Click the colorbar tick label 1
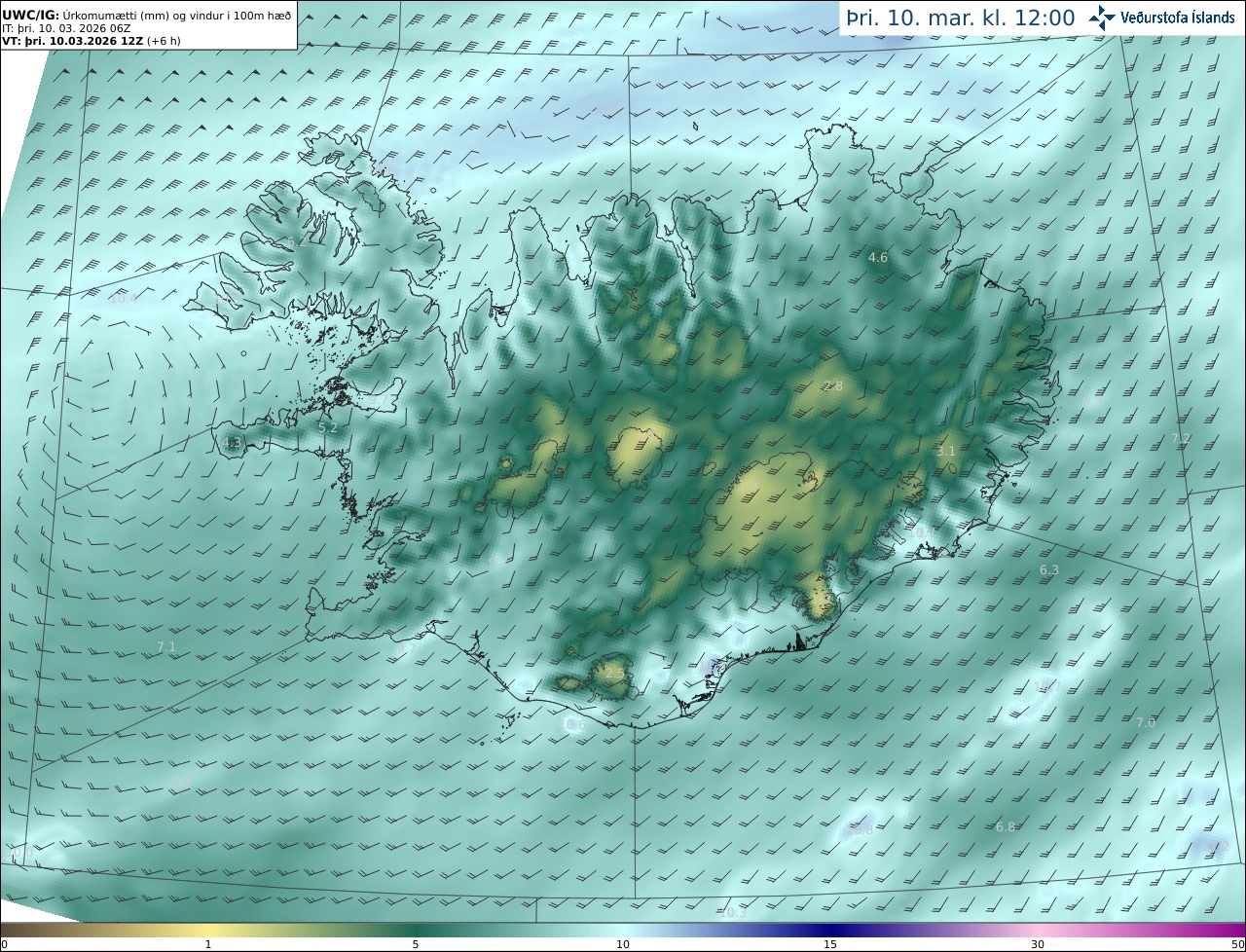The image size is (1246, 952). pos(207,944)
